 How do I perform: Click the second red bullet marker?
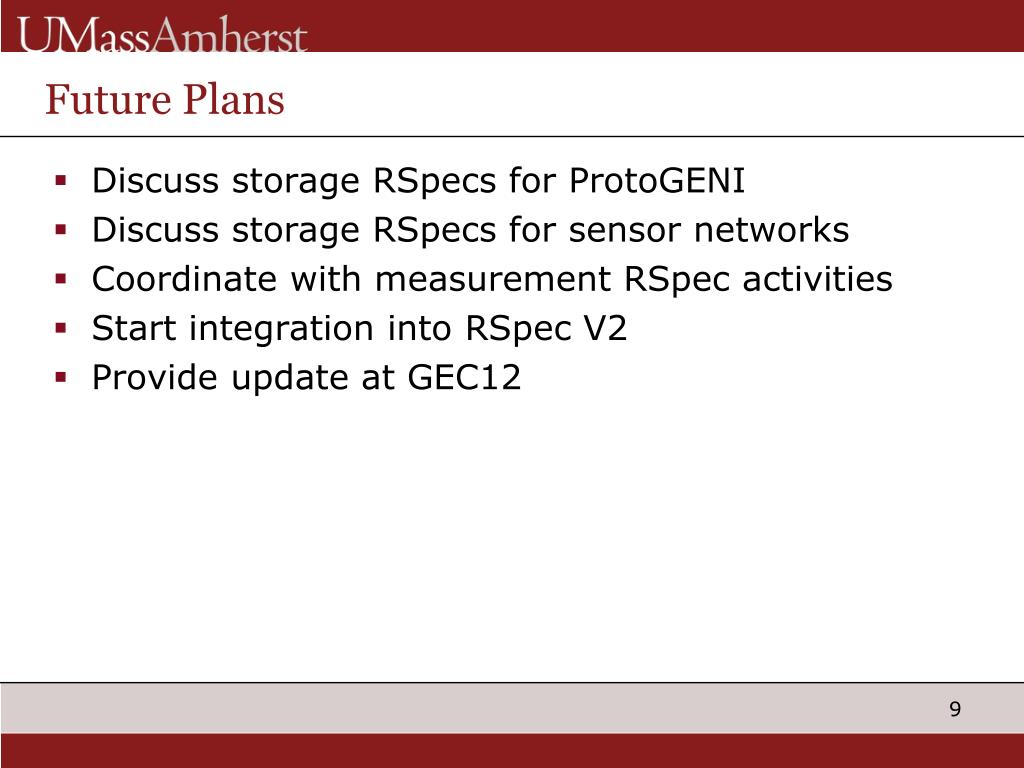coord(61,229)
